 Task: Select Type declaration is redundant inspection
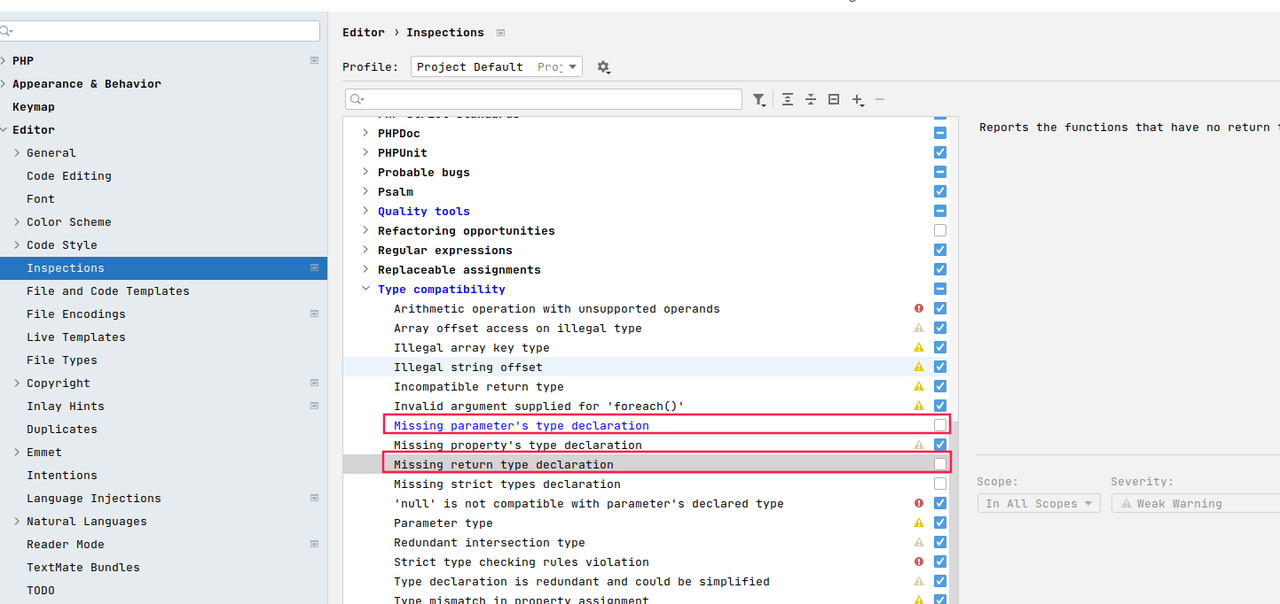(x=582, y=582)
